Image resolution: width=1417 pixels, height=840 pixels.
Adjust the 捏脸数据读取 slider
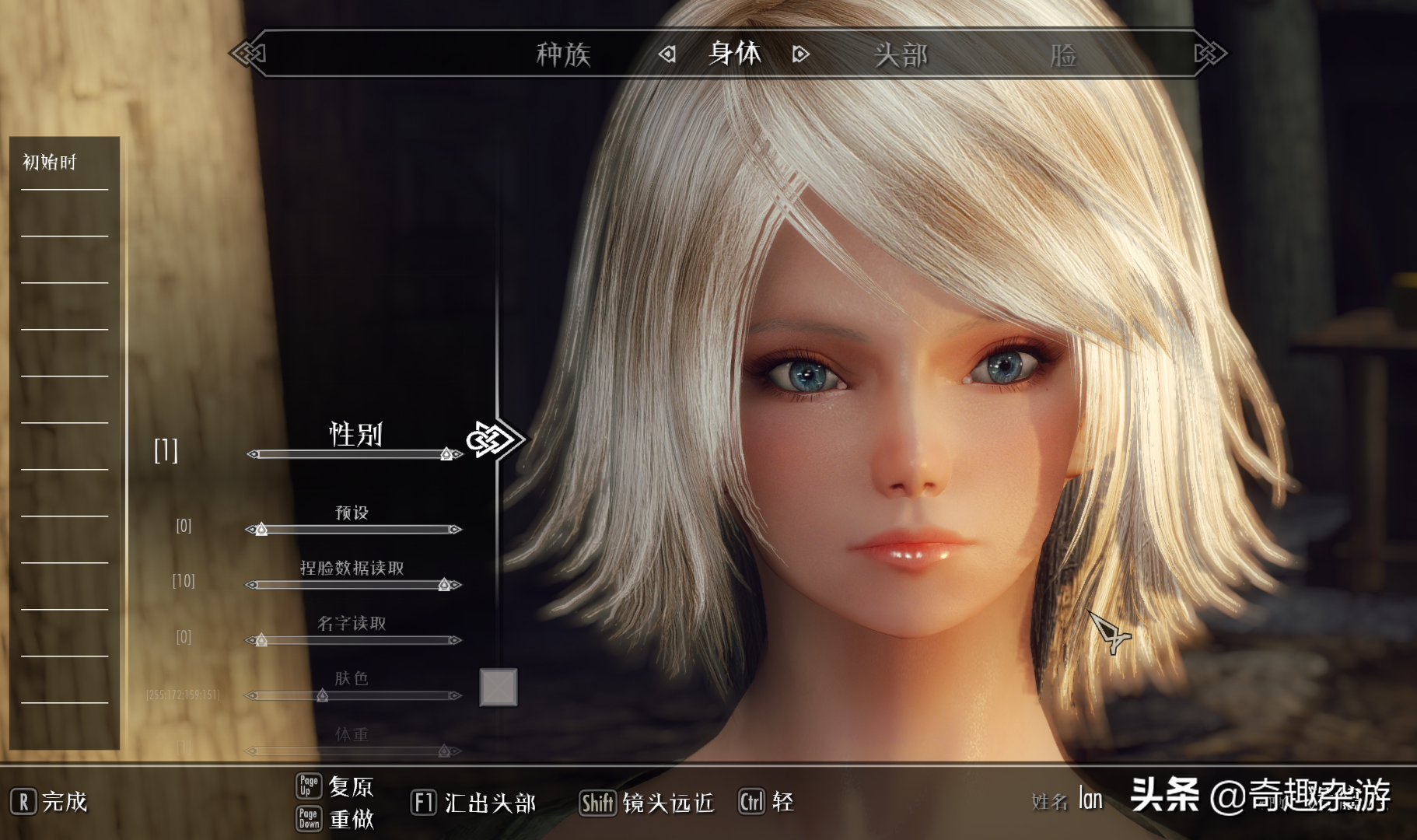pyautogui.click(x=354, y=585)
